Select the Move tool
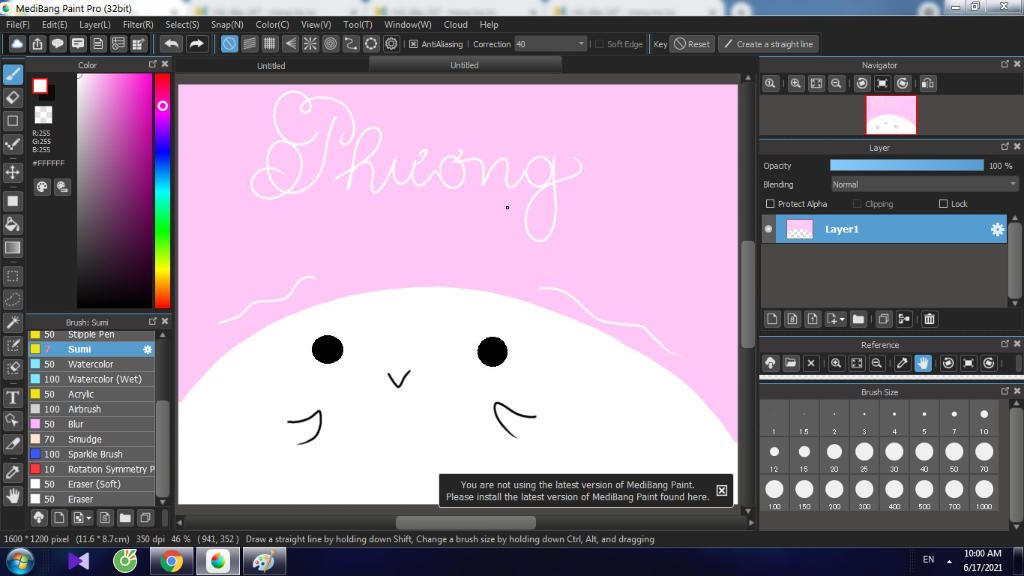The image size is (1024, 576). tap(13, 172)
